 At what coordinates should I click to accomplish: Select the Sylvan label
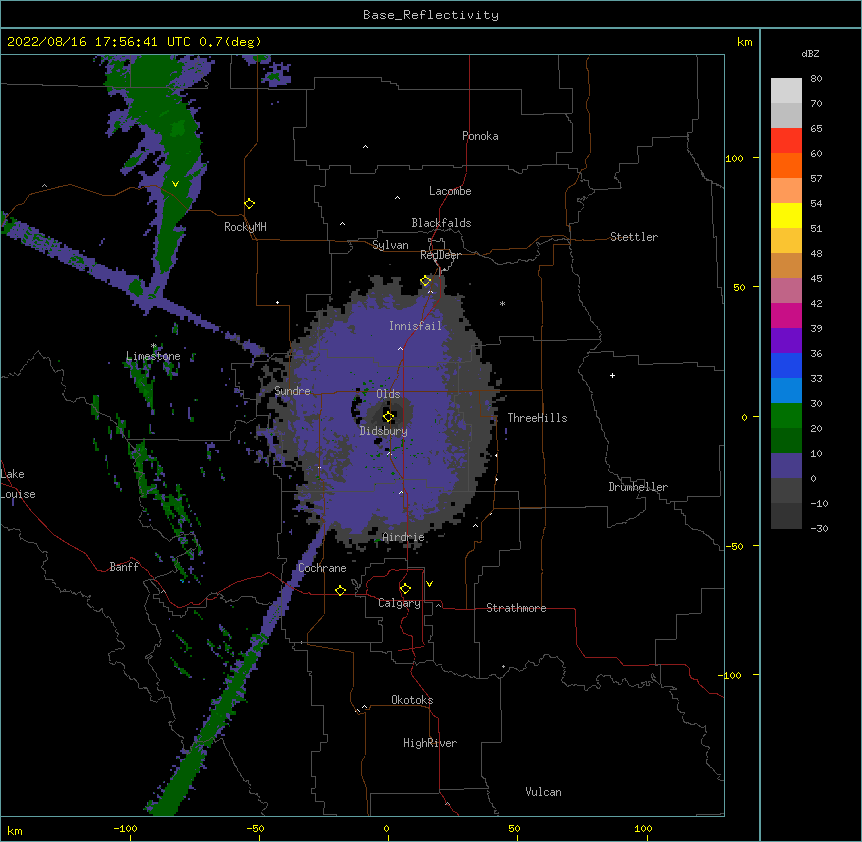(x=390, y=245)
